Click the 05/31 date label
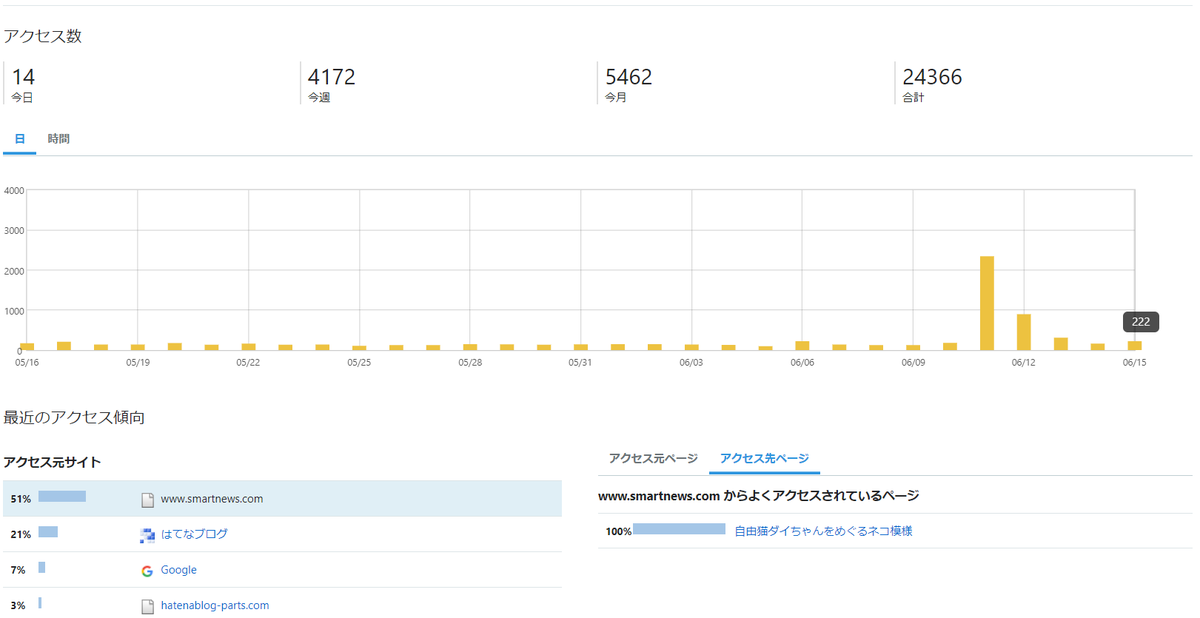 click(x=580, y=363)
